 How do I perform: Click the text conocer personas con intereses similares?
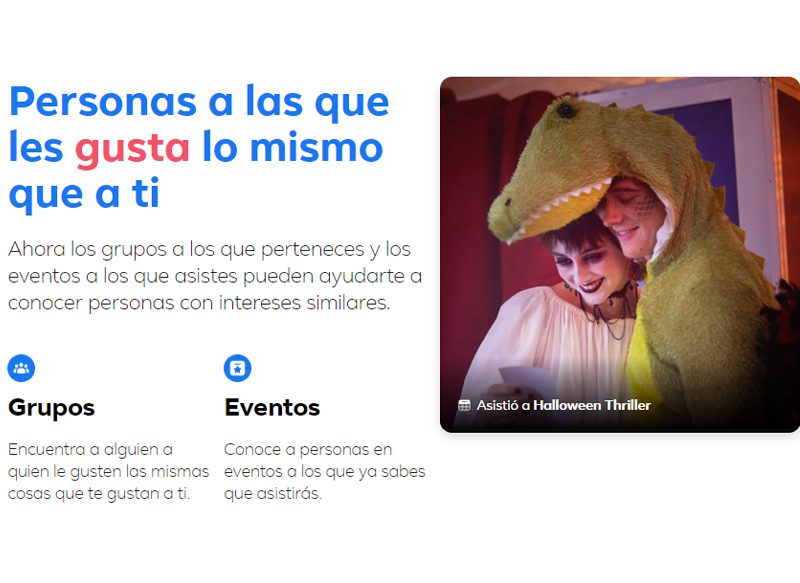[199, 303]
